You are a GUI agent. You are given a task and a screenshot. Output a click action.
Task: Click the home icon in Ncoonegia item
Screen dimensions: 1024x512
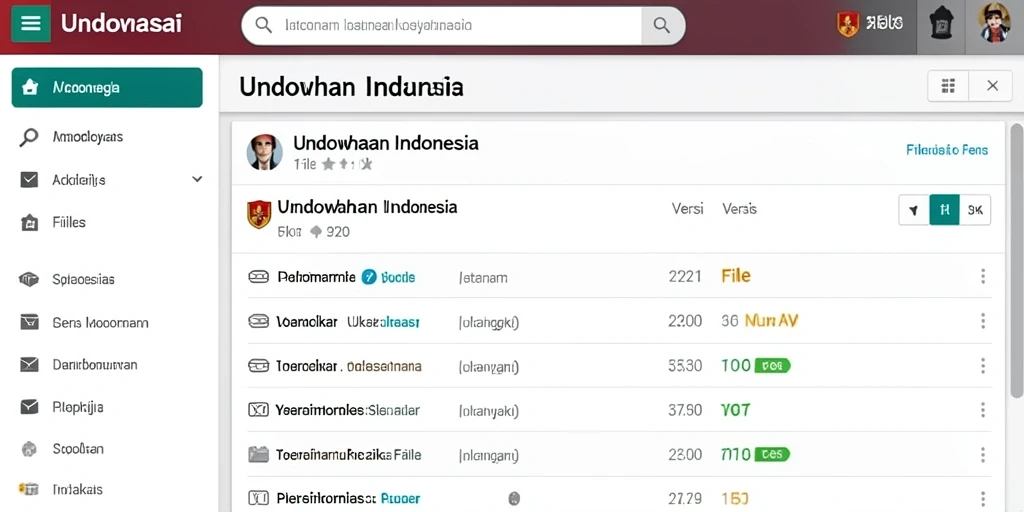[29, 88]
